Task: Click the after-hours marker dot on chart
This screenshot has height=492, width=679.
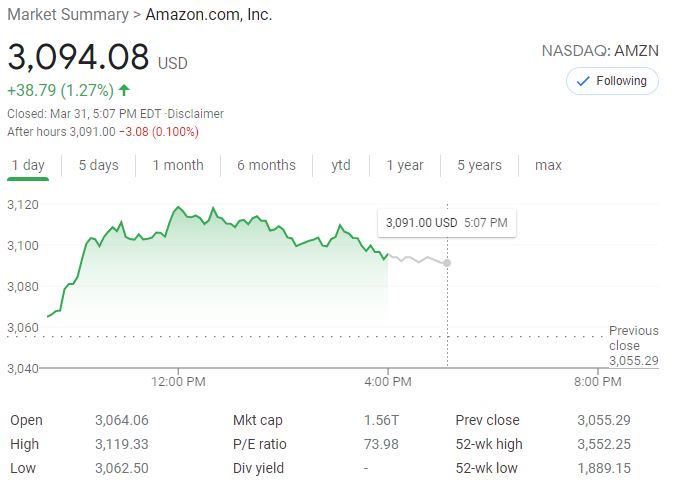Action: 447,263
